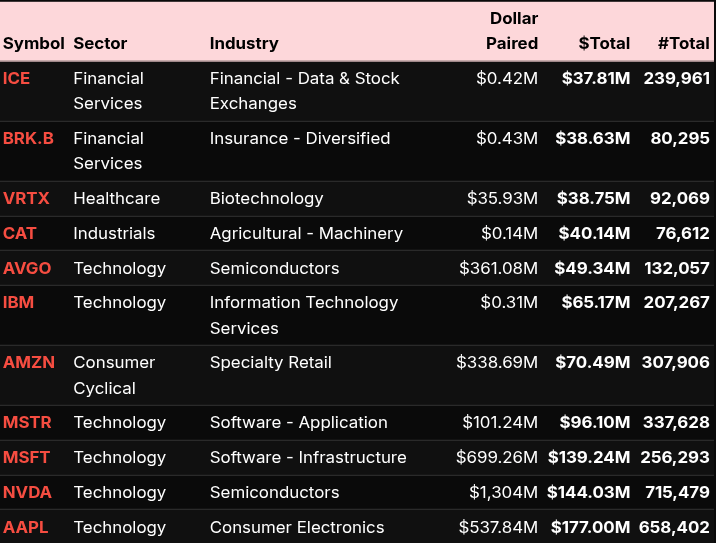The width and height of the screenshot is (716, 543).
Task: Open the MSFT symbol link
Action: 26,457
